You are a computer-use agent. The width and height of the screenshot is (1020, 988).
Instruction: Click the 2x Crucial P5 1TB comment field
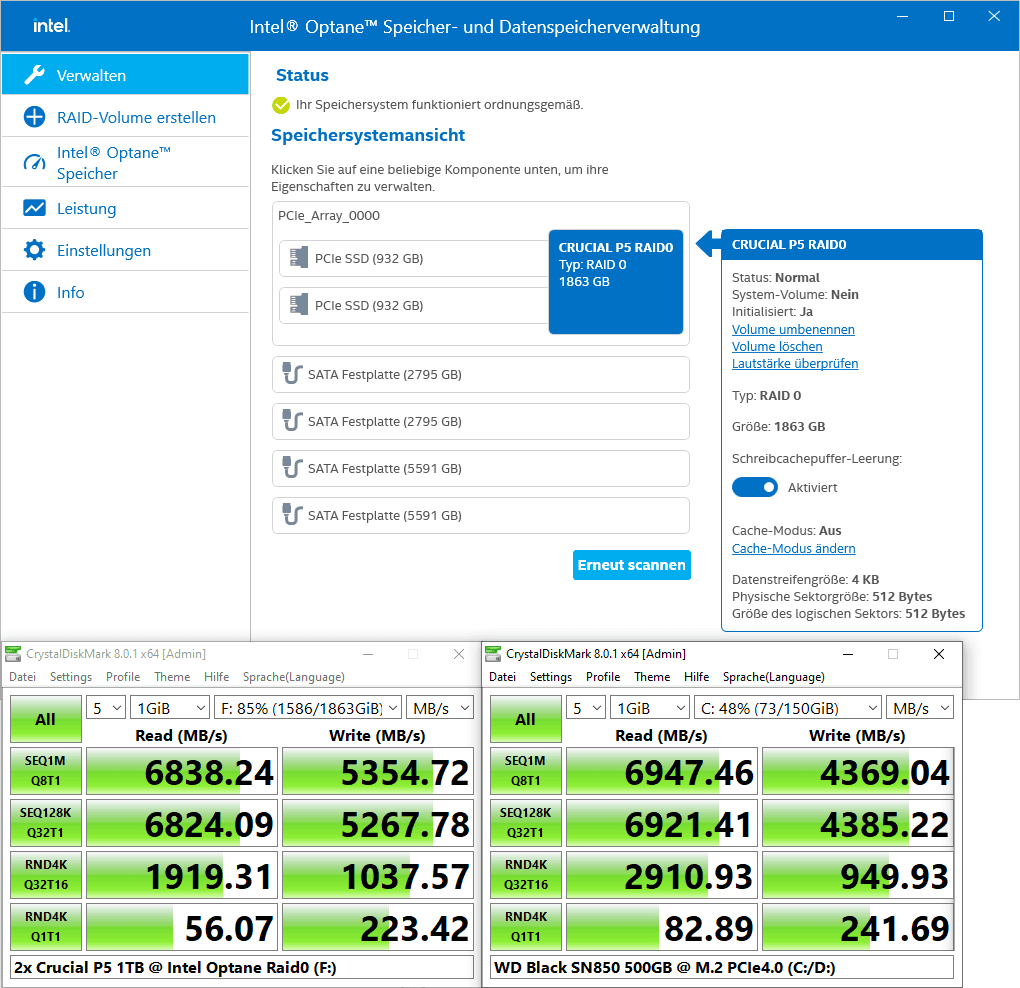point(242,967)
